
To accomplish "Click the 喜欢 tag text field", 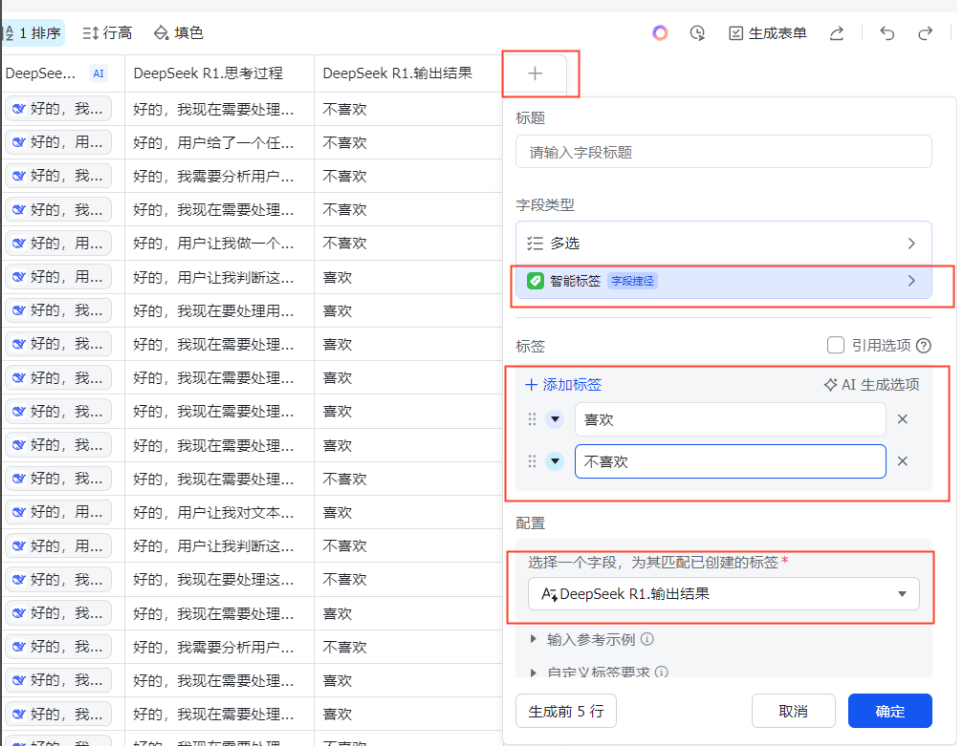I will 730,419.
